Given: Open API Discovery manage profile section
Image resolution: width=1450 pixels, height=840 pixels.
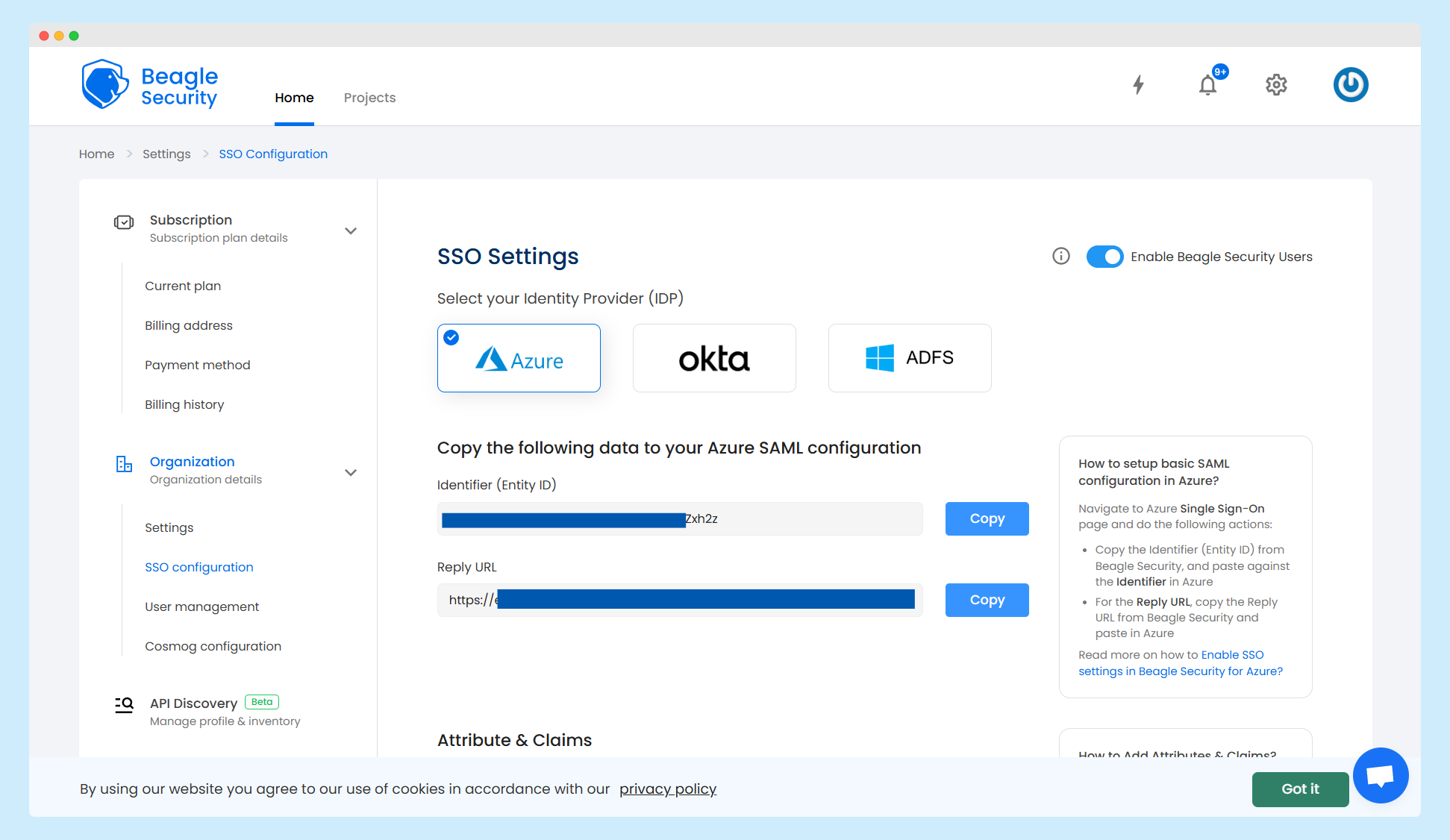Looking at the screenshot, I should click(x=225, y=712).
